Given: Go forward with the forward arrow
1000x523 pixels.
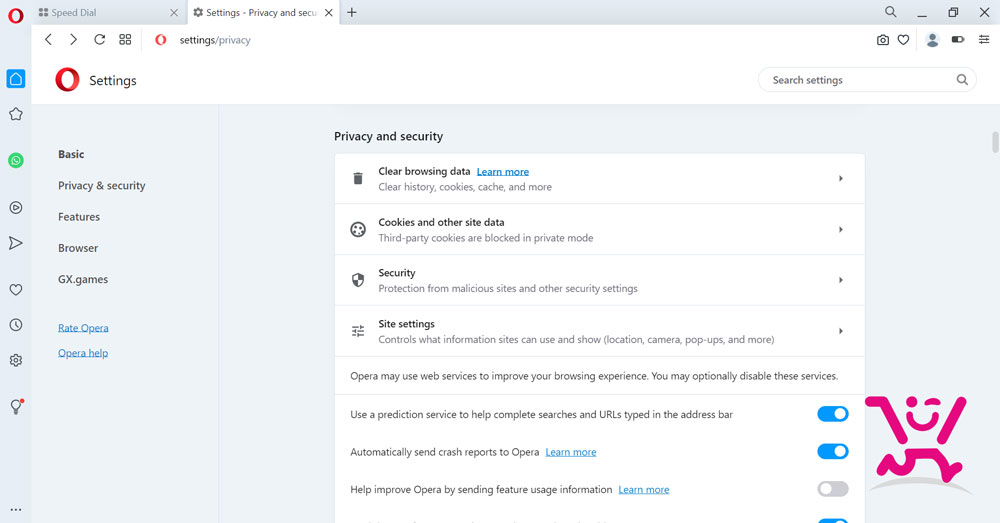Looking at the screenshot, I should 73,40.
